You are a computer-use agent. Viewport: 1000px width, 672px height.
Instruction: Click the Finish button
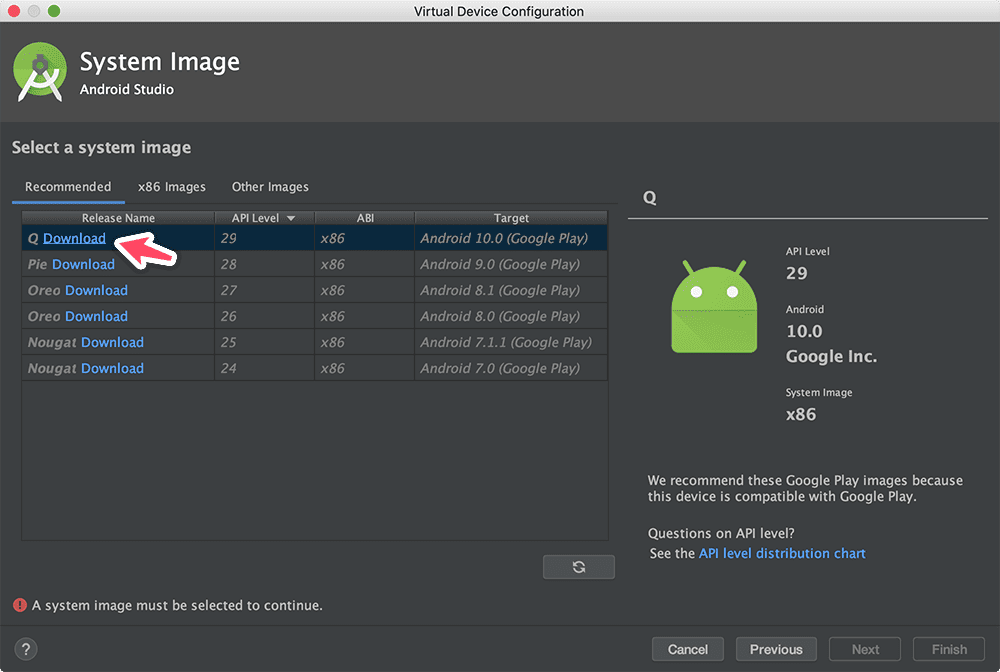tap(949, 649)
